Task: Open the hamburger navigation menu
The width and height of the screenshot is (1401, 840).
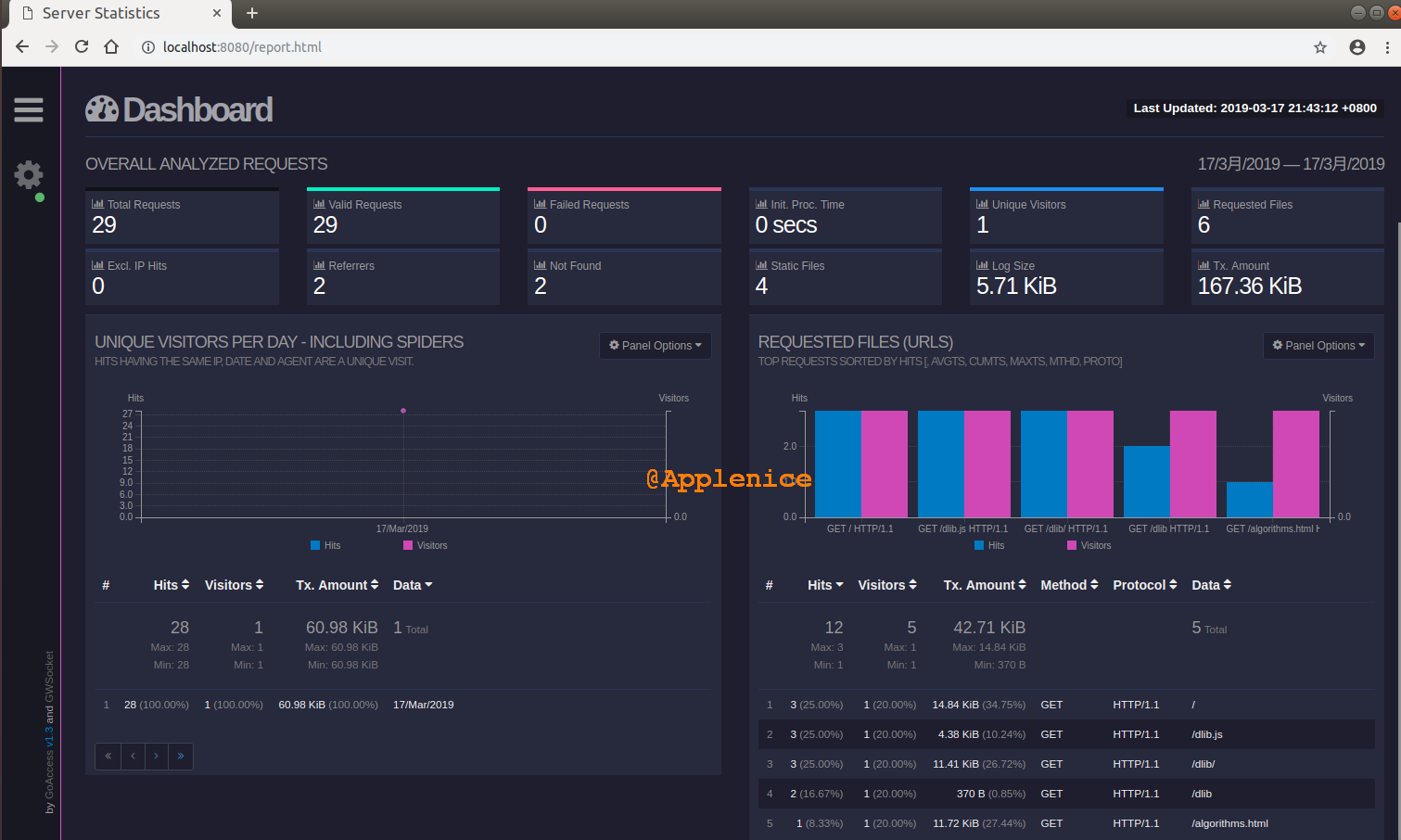Action: [x=29, y=110]
